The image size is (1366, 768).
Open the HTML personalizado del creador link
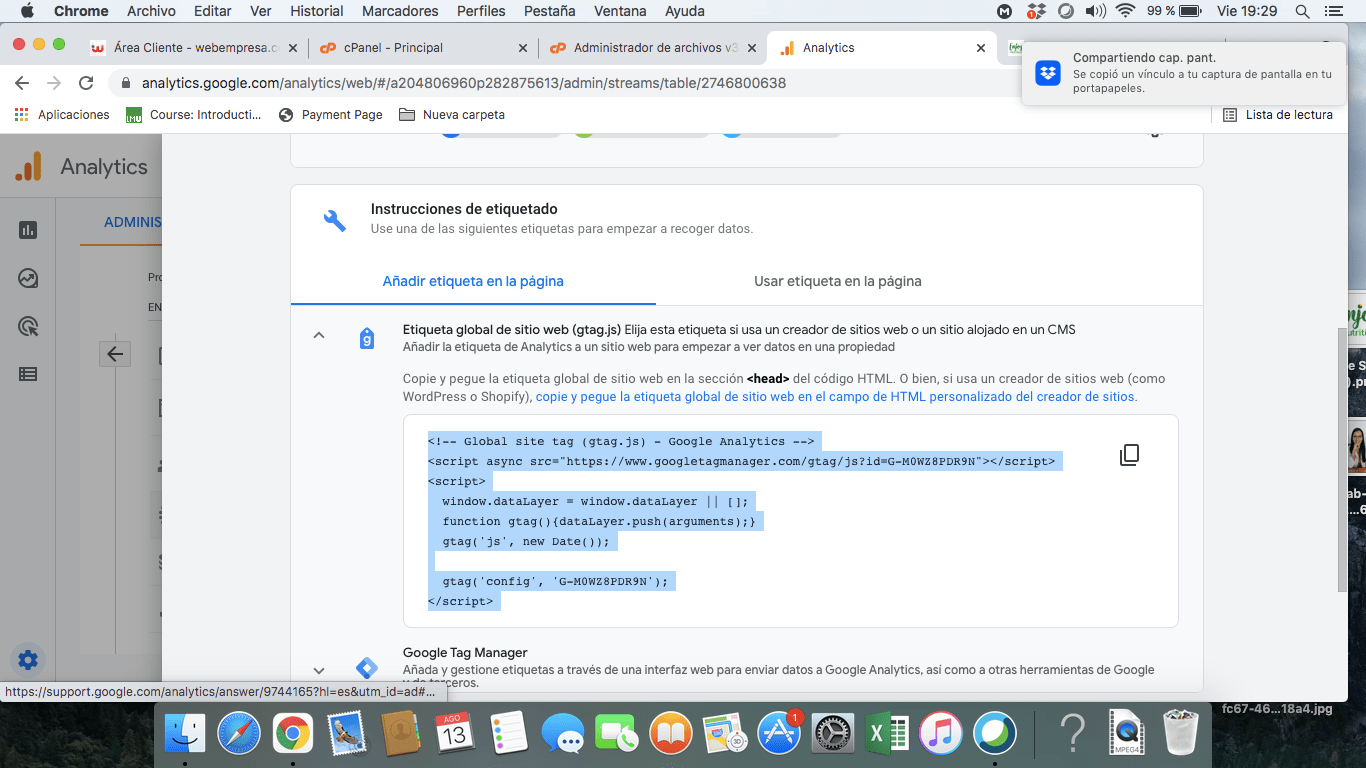(x=837, y=396)
